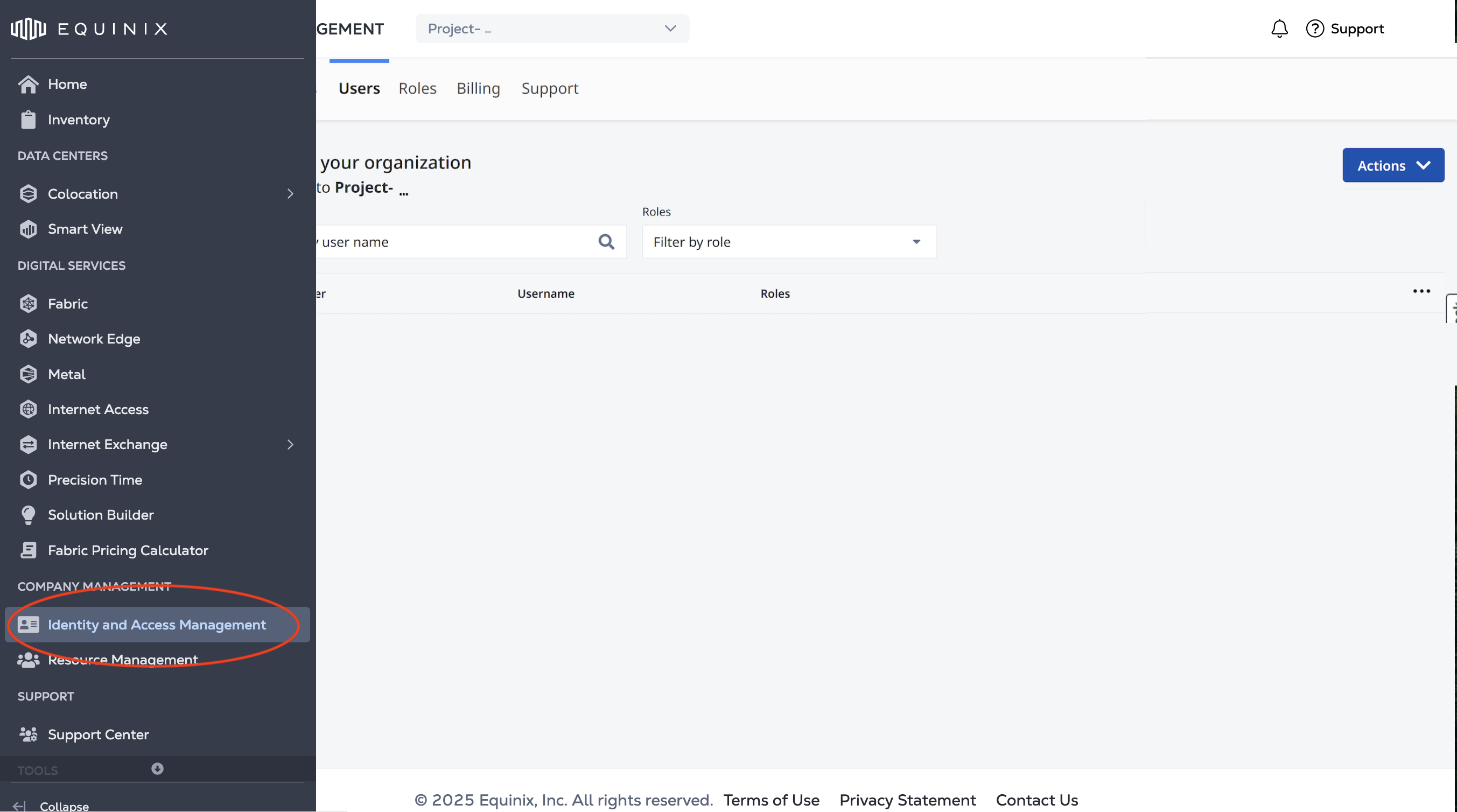Click the Terms of Use link
Screen dimensions: 1457x812
(x=772, y=800)
